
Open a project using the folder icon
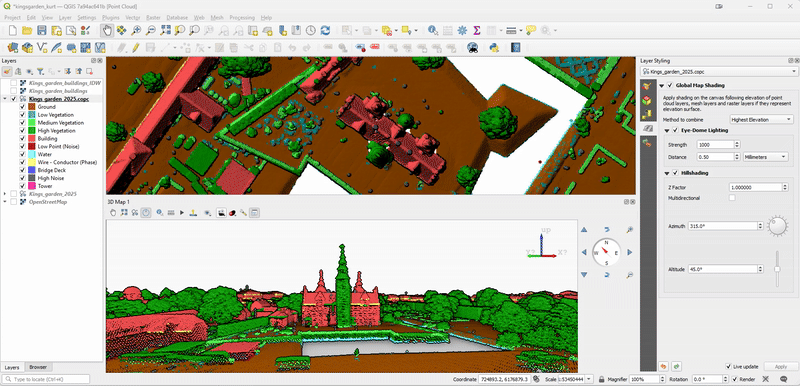tap(27, 31)
